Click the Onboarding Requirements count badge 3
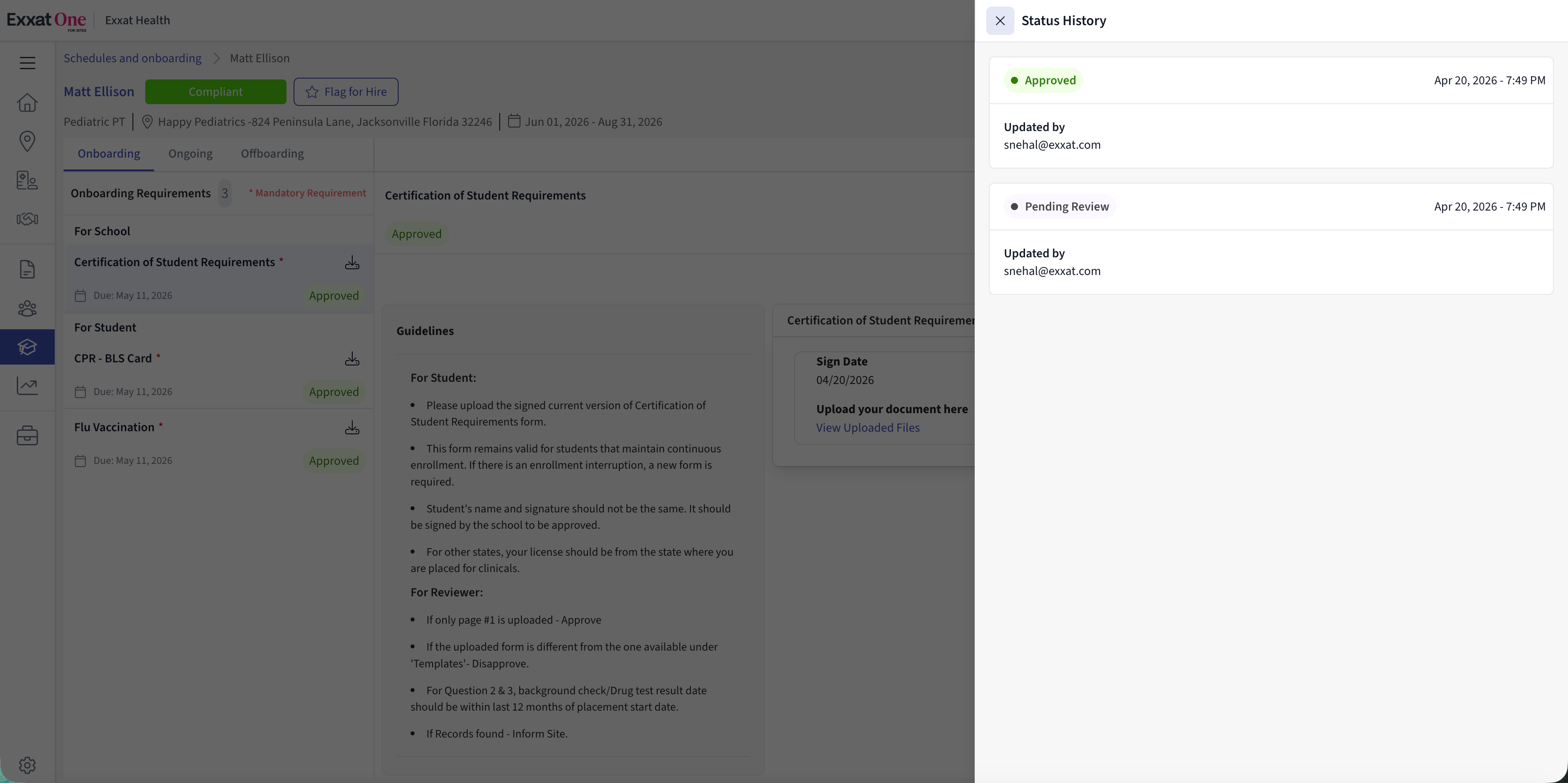 click(225, 193)
